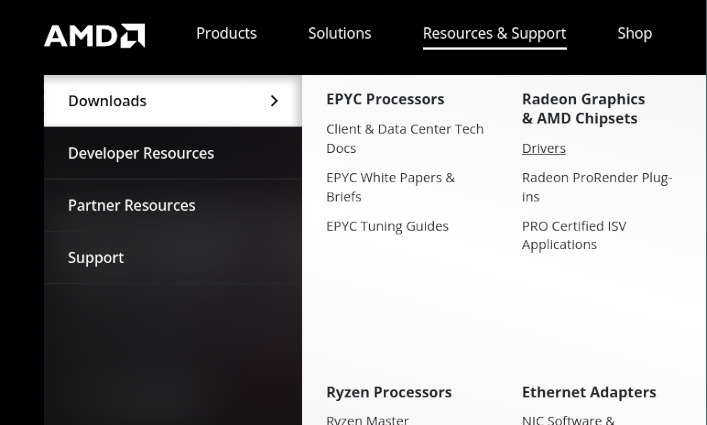The height and width of the screenshot is (425, 707).
Task: Click the EPYC Processors heading
Action: click(385, 99)
